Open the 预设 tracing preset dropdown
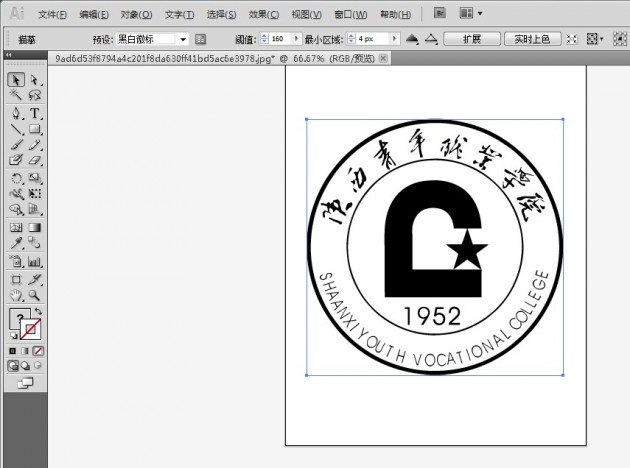 (x=182, y=39)
